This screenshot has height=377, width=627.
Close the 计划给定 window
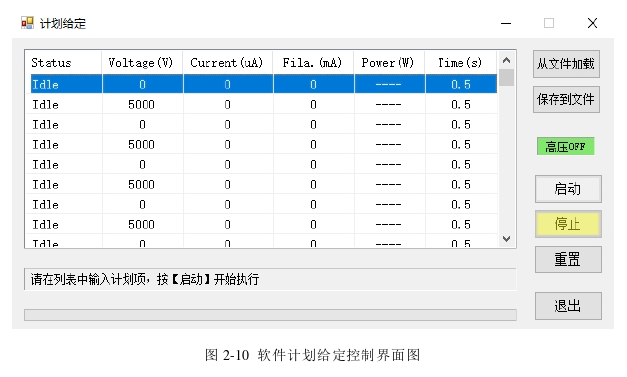[593, 23]
